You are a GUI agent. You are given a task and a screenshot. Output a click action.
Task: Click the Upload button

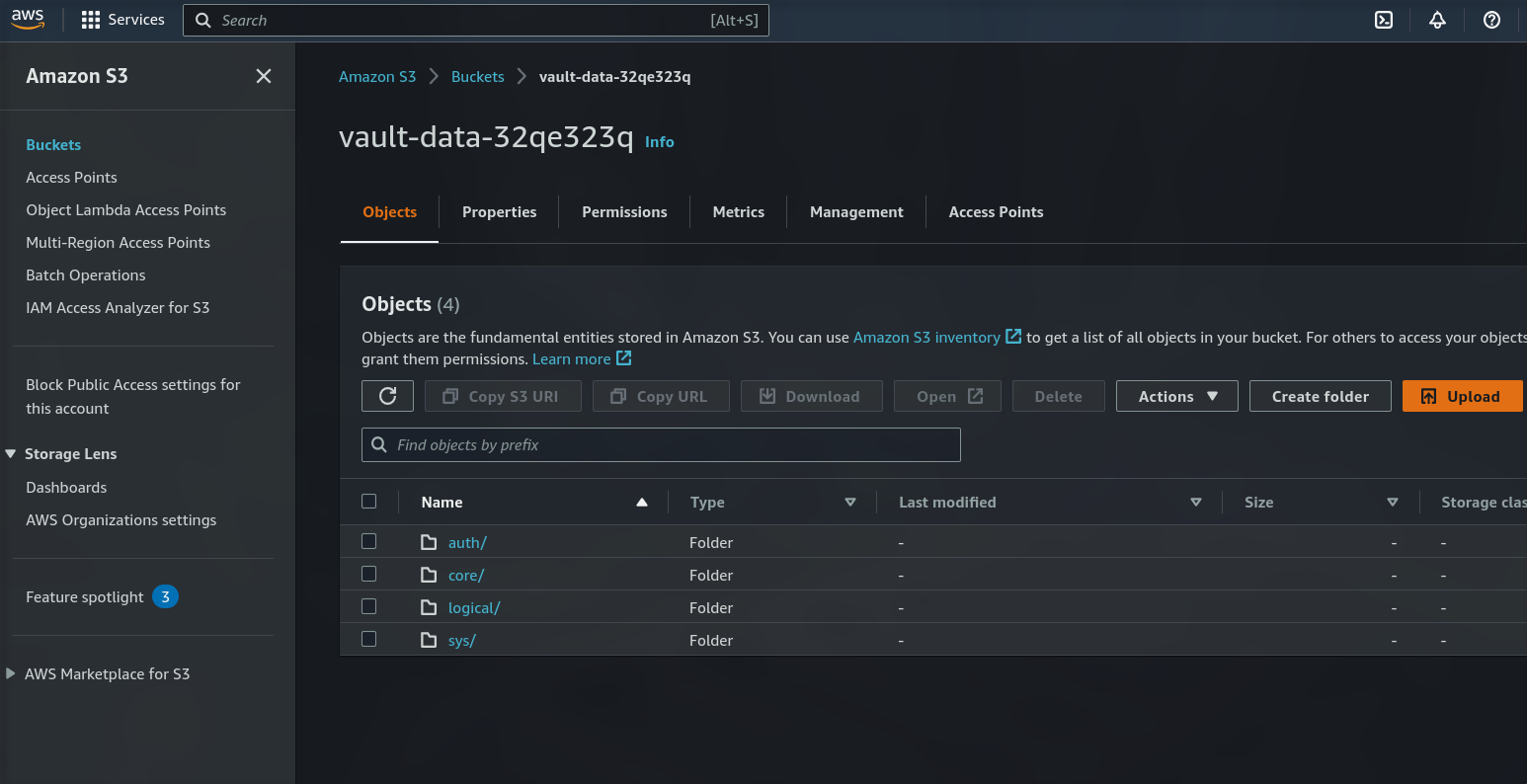[x=1462, y=396]
